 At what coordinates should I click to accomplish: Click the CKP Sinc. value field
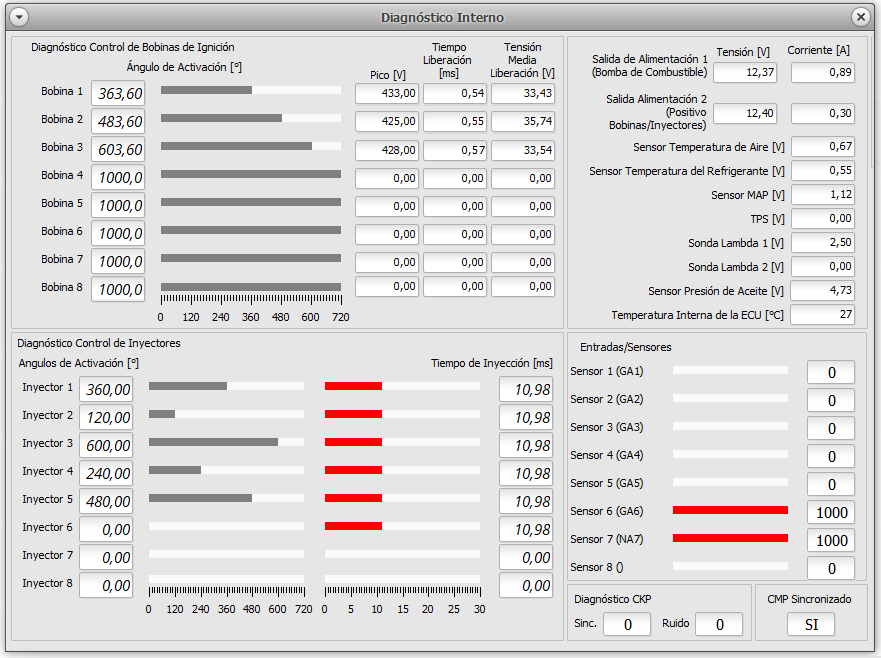[626, 625]
